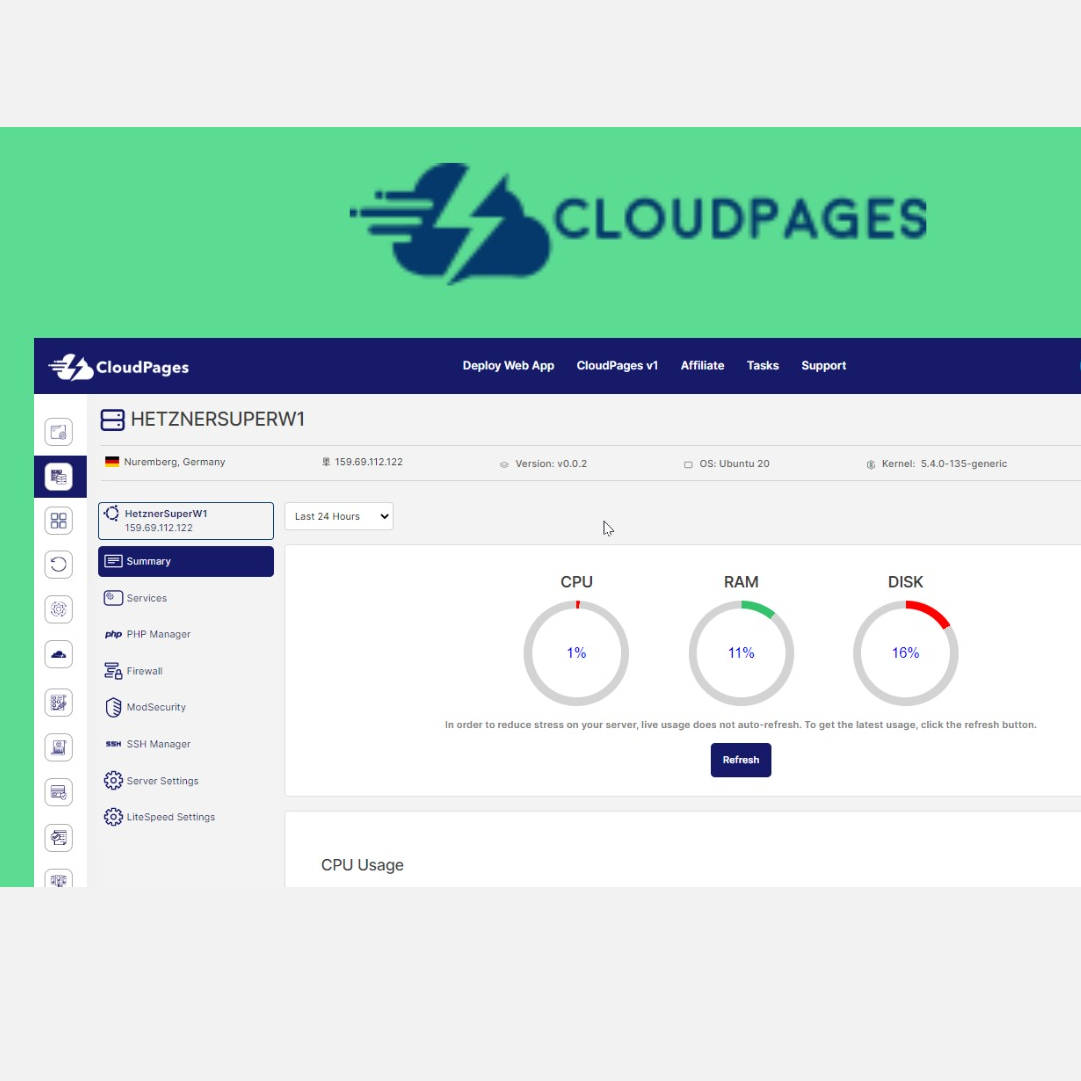Open the four-squares grid sidebar icon
The image size is (1081, 1081).
pos(59,521)
